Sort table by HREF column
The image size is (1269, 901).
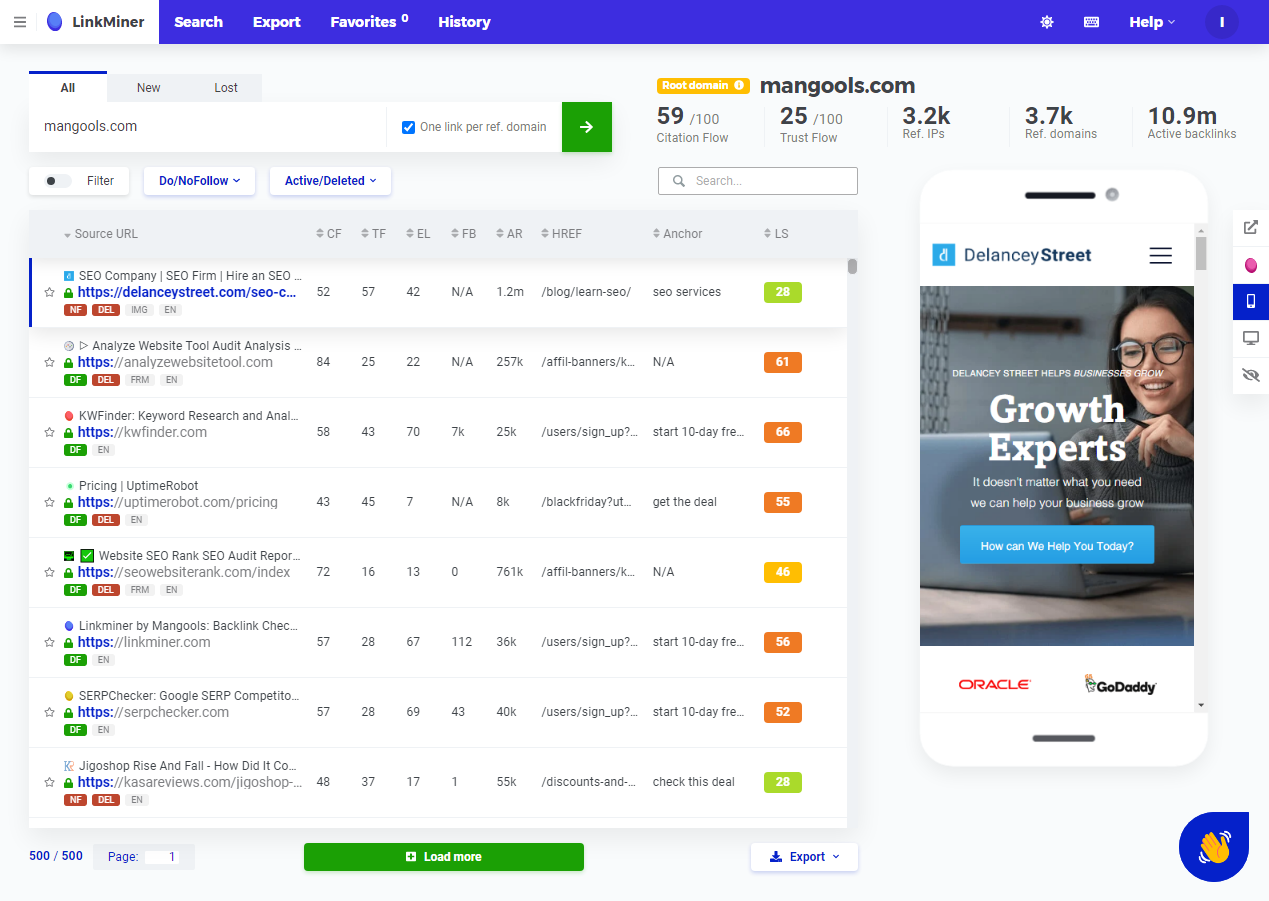561,234
